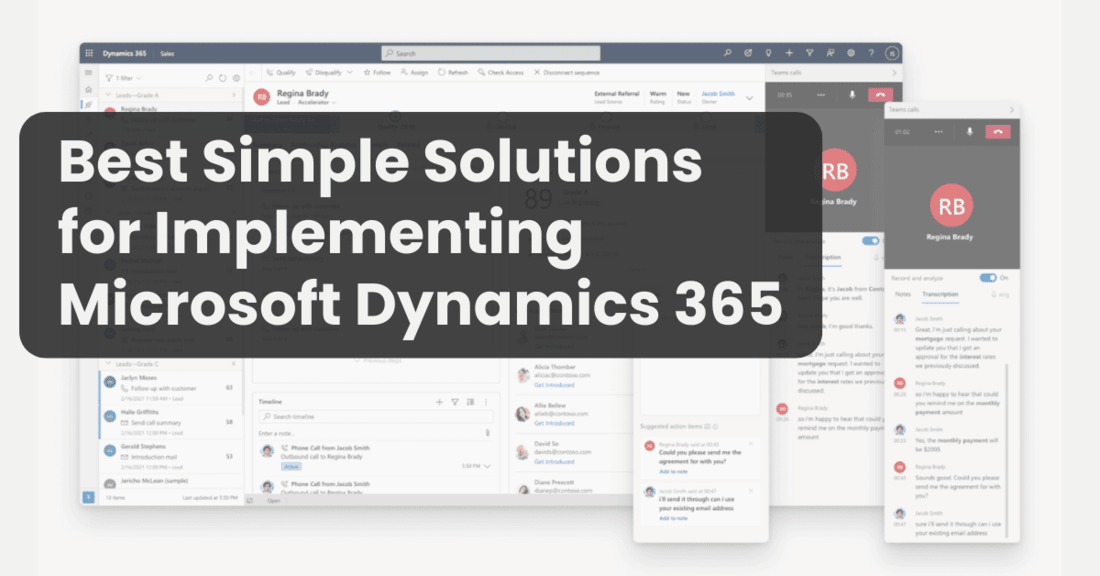This screenshot has width=1100, height=576.
Task: Click the Follow star command
Action: pos(377,72)
